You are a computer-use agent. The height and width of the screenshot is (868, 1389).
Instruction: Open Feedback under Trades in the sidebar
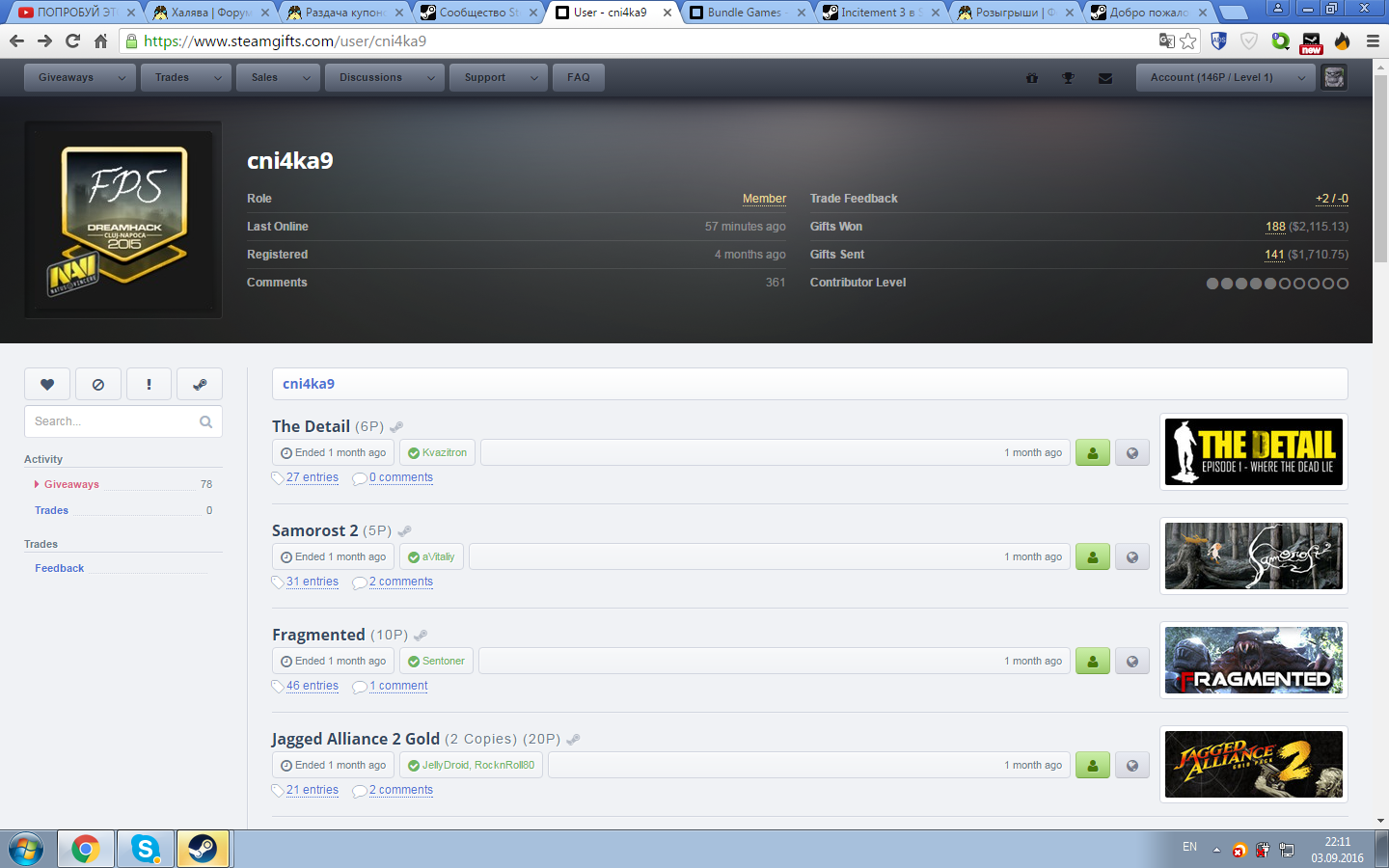pos(60,568)
